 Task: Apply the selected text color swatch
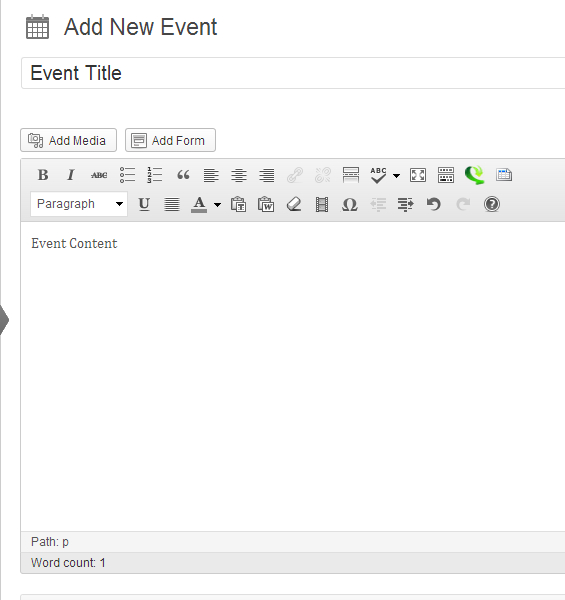pos(199,204)
